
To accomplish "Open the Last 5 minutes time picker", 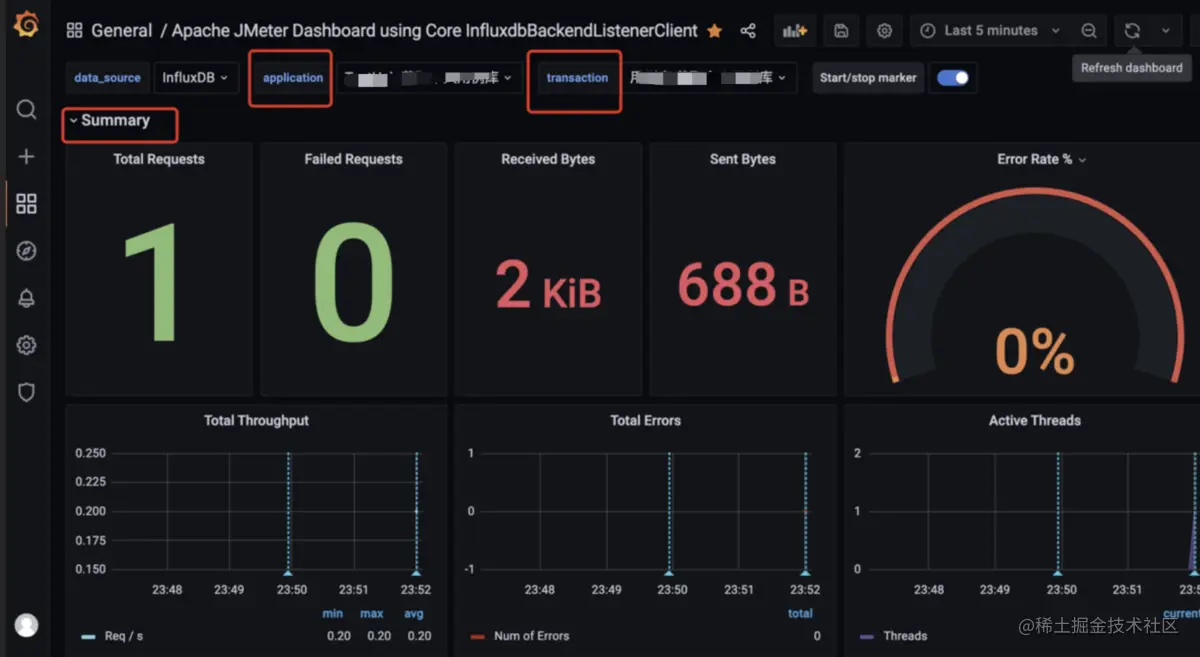I will tap(991, 31).
